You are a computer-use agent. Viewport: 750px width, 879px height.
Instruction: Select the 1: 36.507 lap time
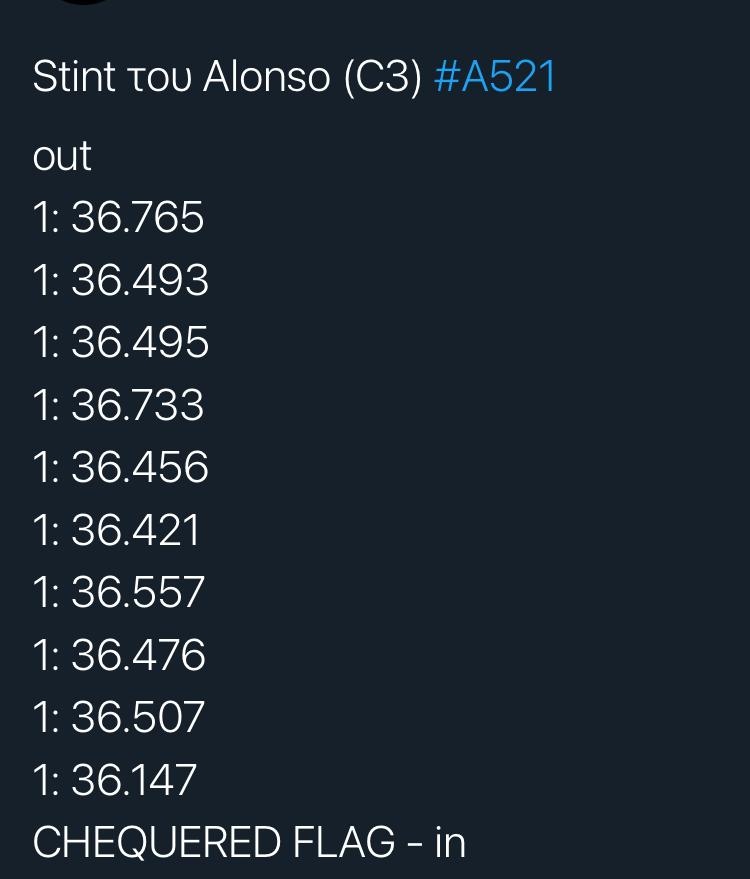coord(118,717)
